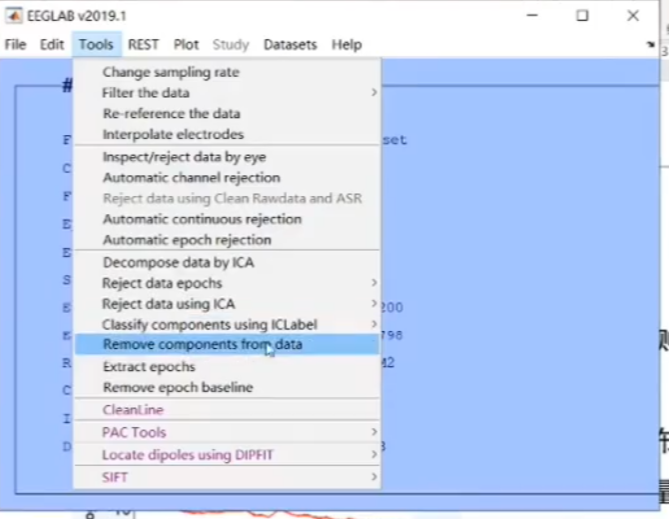Expand Locate dipoles using DIPFIT submenu
Viewport: 669px width, 519px height.
(x=188, y=455)
